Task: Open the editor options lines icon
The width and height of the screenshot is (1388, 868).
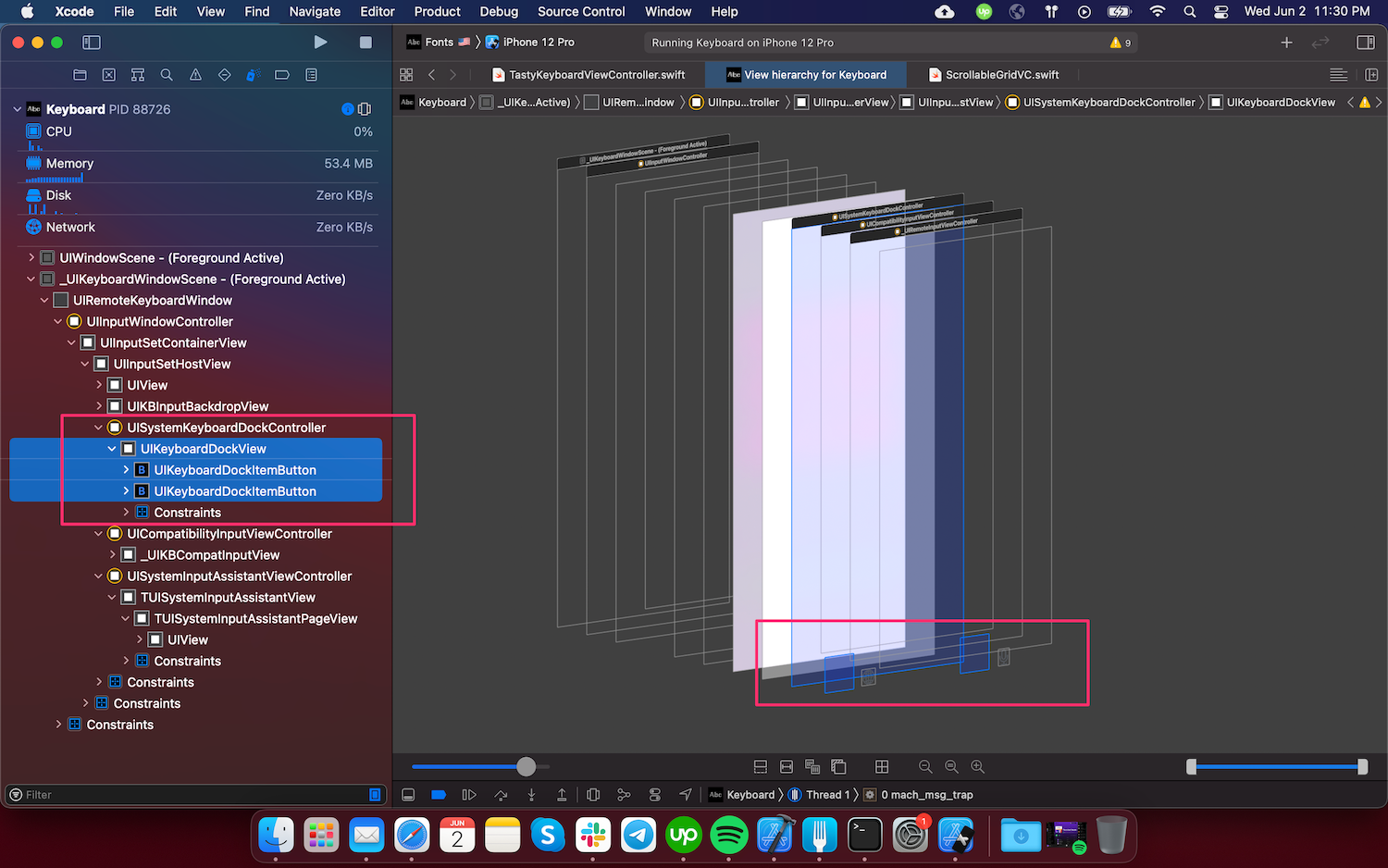Action: (1338, 75)
